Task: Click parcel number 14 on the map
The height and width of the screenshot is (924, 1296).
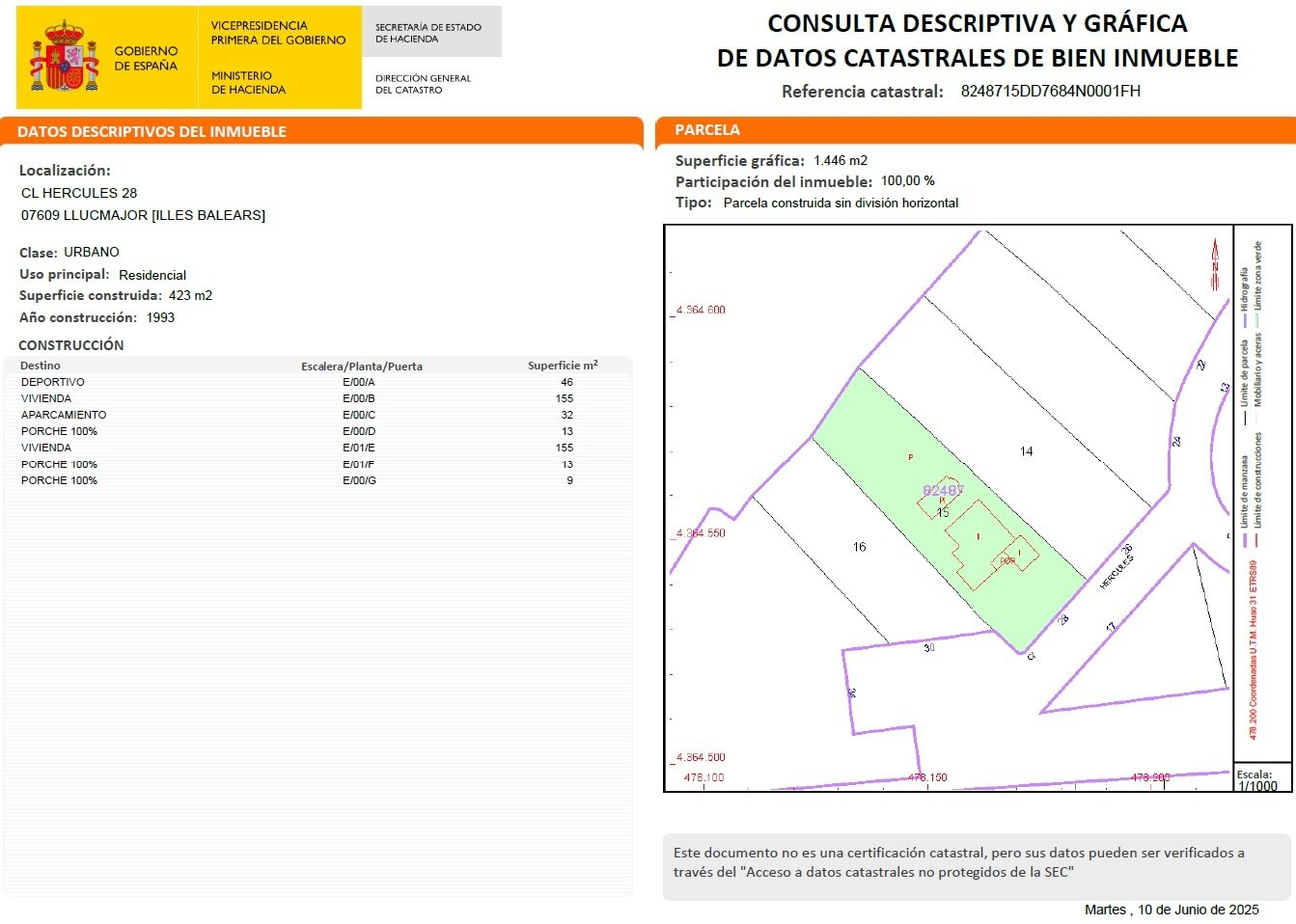Action: tap(1027, 450)
